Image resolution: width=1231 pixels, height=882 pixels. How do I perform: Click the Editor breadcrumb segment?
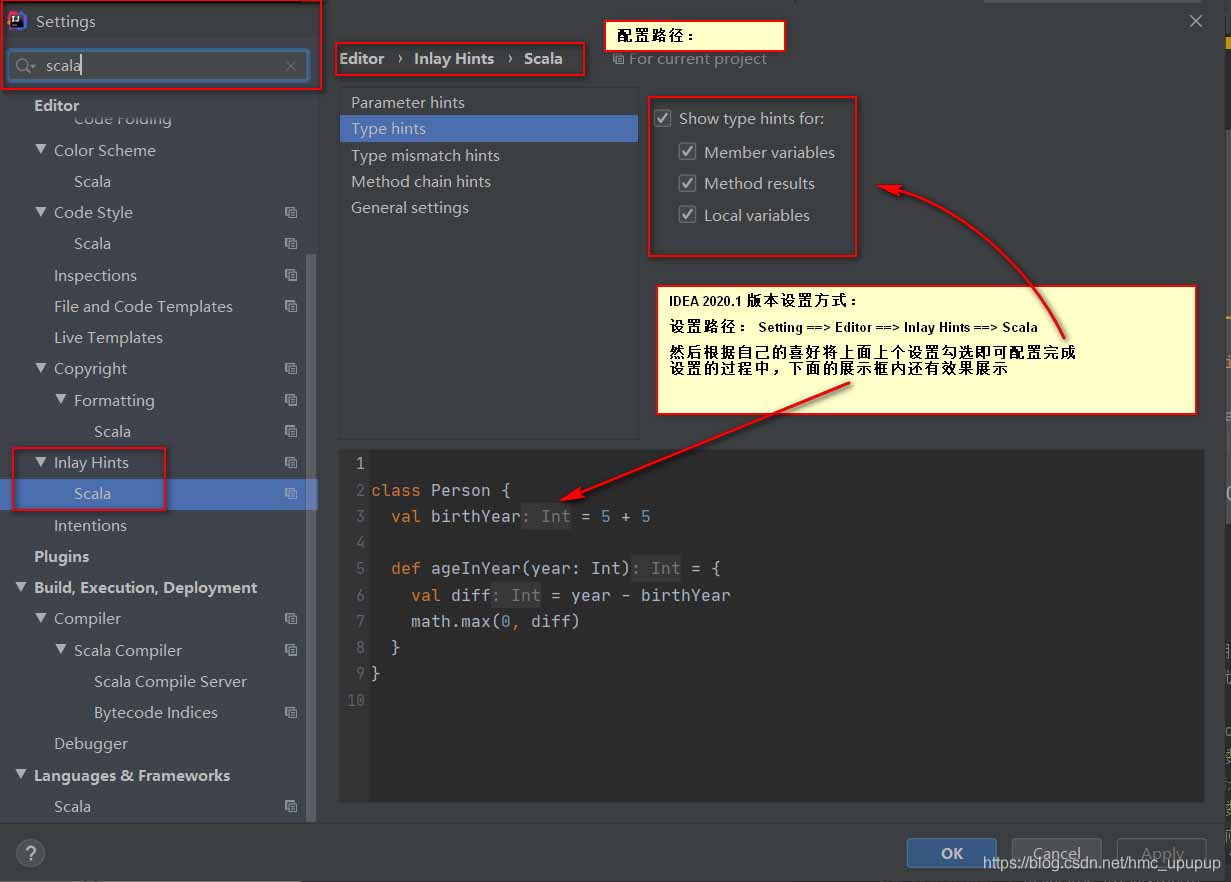(x=362, y=58)
